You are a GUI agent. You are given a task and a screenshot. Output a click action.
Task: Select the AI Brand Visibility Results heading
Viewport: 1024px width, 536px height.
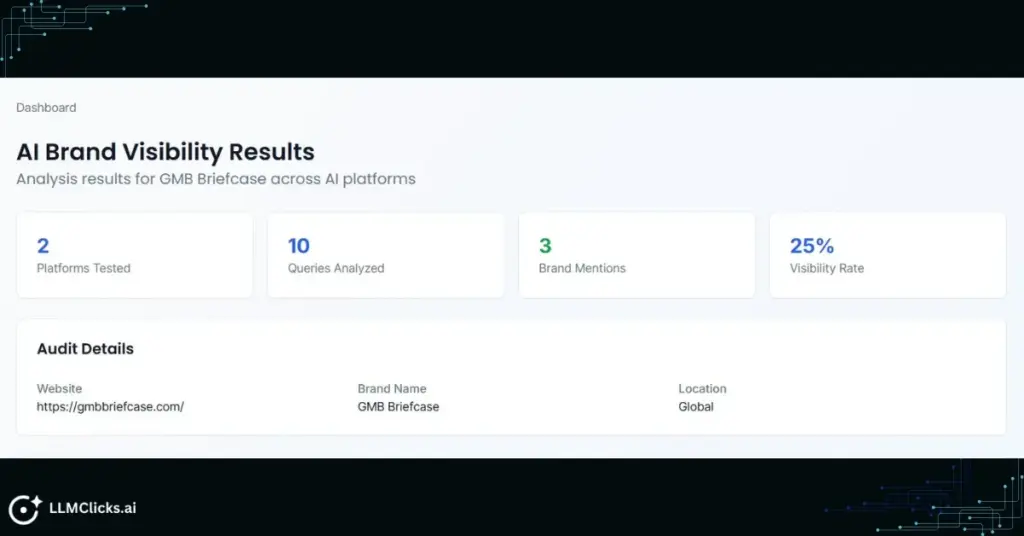(165, 151)
